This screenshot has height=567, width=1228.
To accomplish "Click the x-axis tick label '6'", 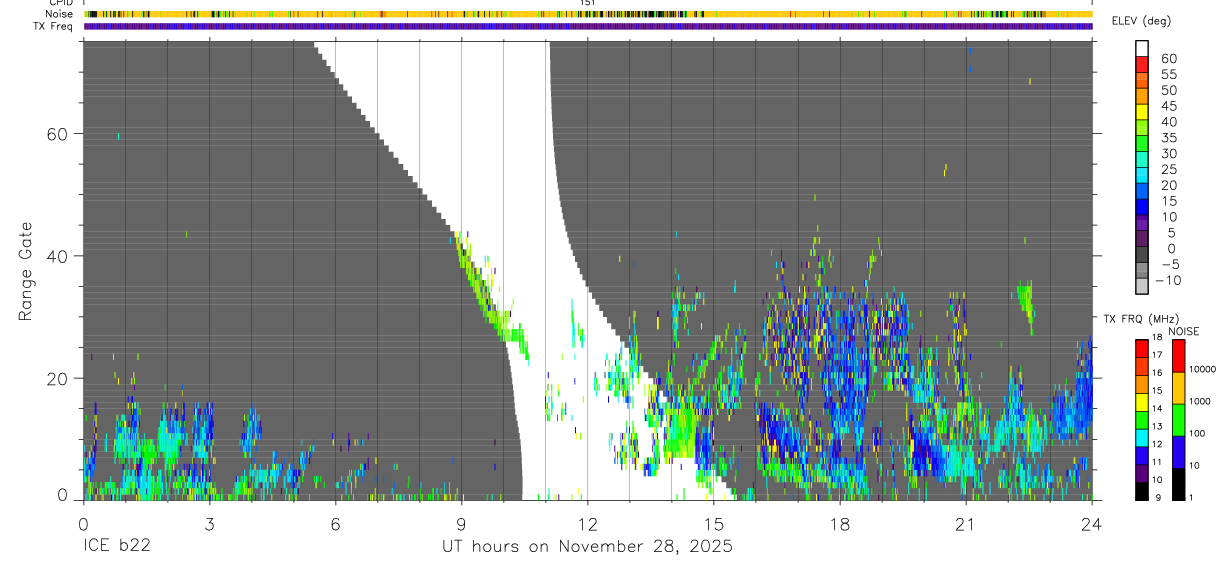I will [335, 523].
